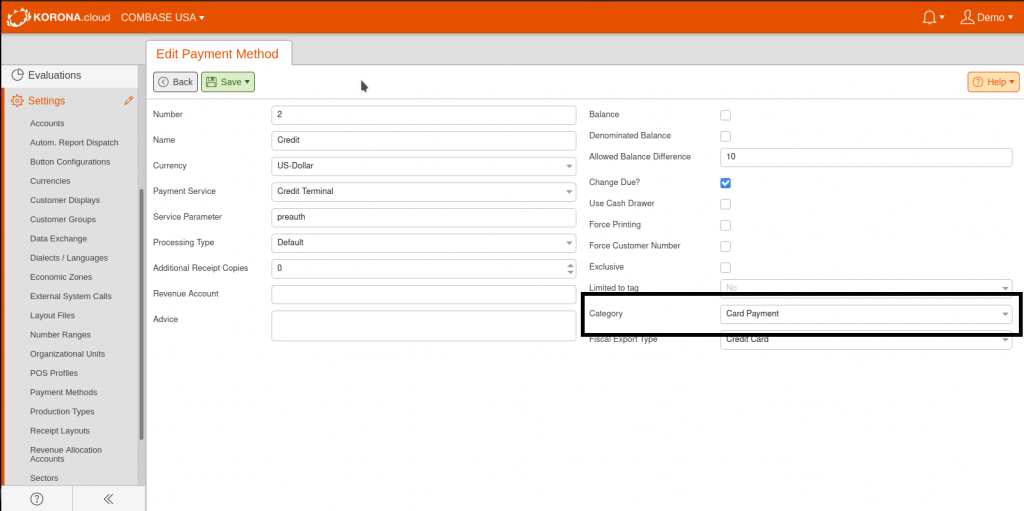Click the Name field containing Credit
The height and width of the screenshot is (511, 1024).
pos(423,140)
